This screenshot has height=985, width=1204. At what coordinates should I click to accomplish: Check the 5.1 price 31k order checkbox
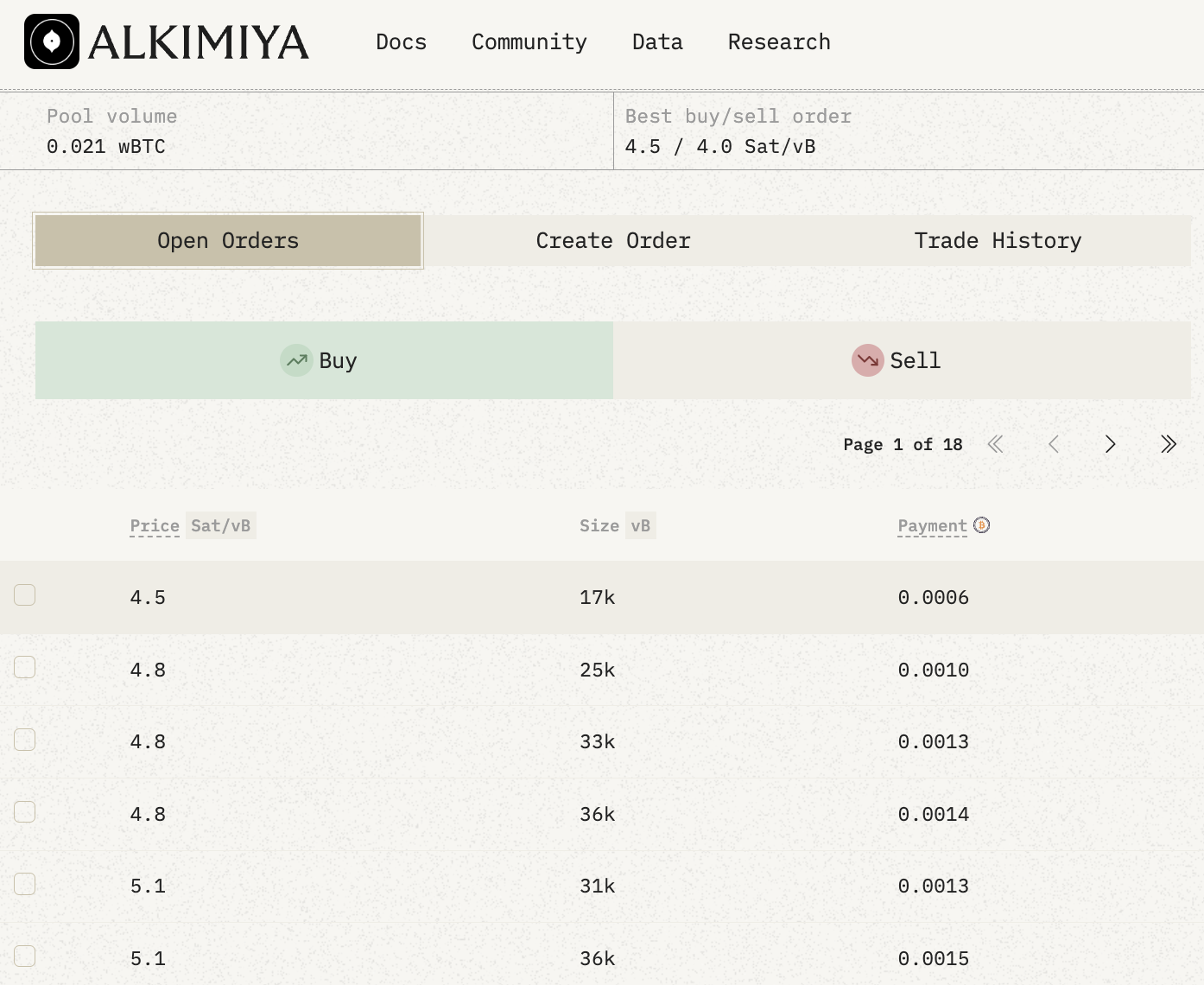click(25, 884)
